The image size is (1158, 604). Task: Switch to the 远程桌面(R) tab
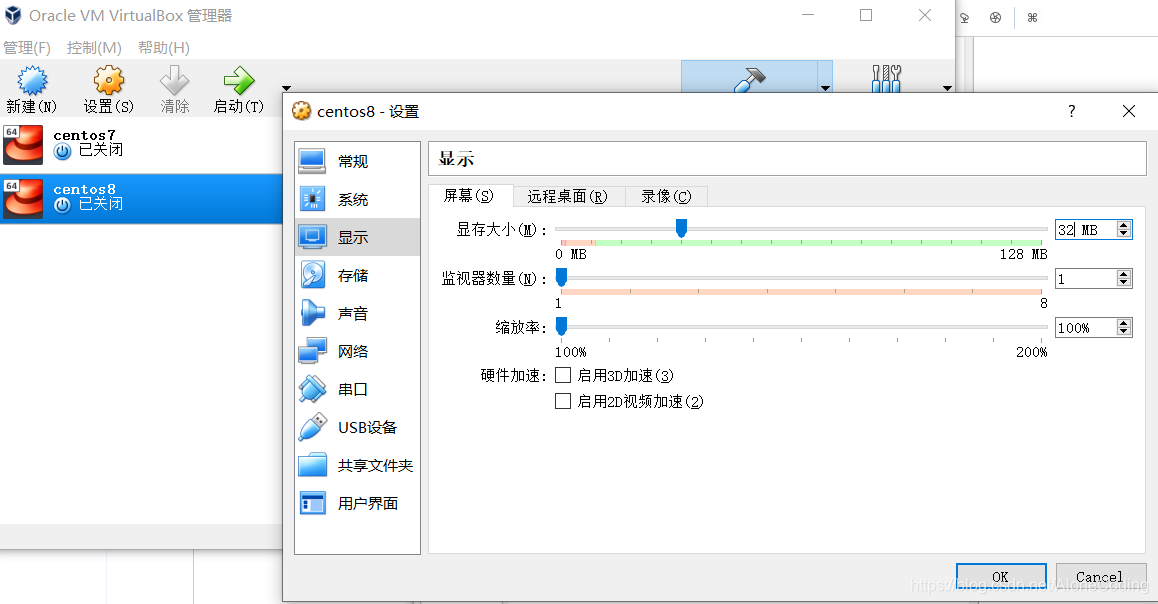(x=568, y=196)
